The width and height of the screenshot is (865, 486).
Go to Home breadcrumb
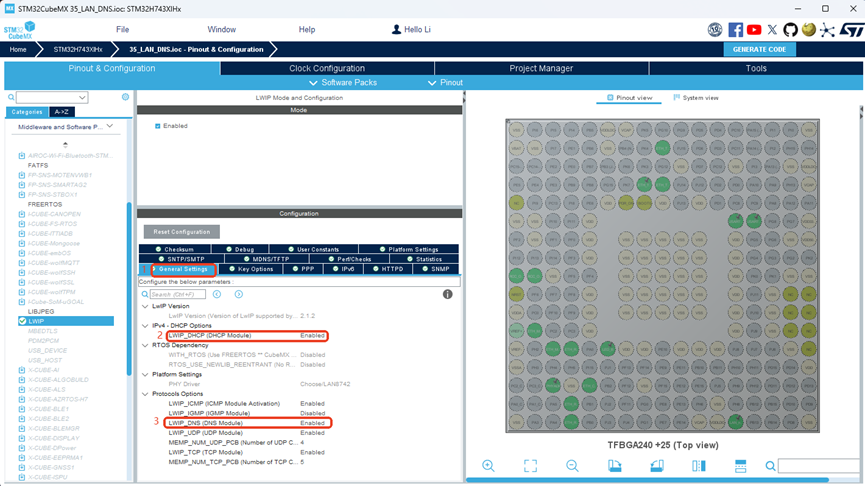coord(18,49)
